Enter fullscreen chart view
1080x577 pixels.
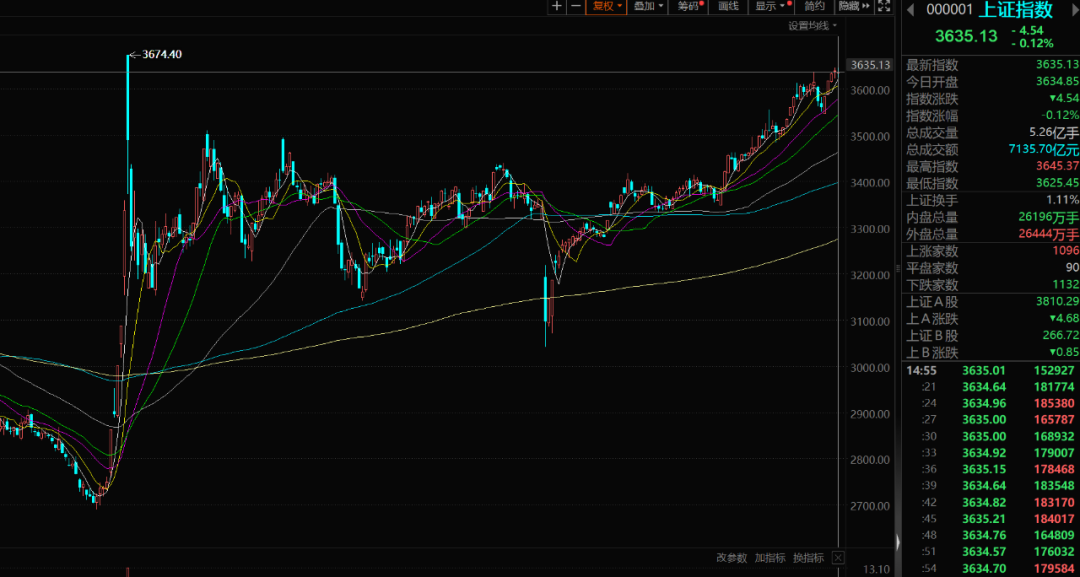(884, 6)
